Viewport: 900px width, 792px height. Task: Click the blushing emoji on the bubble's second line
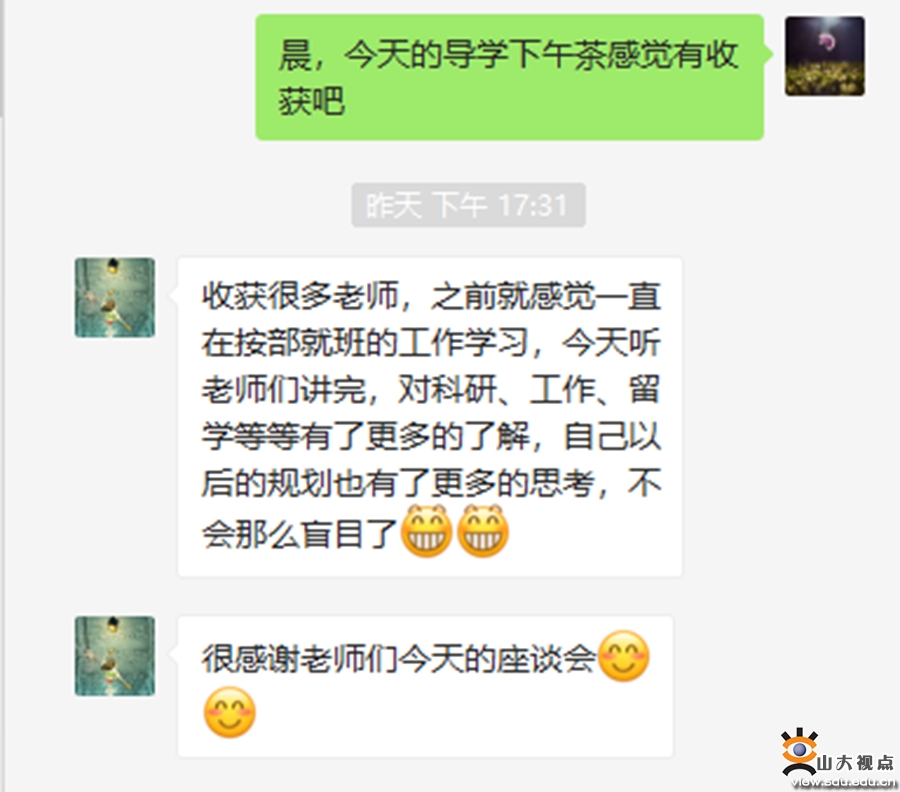230,712
